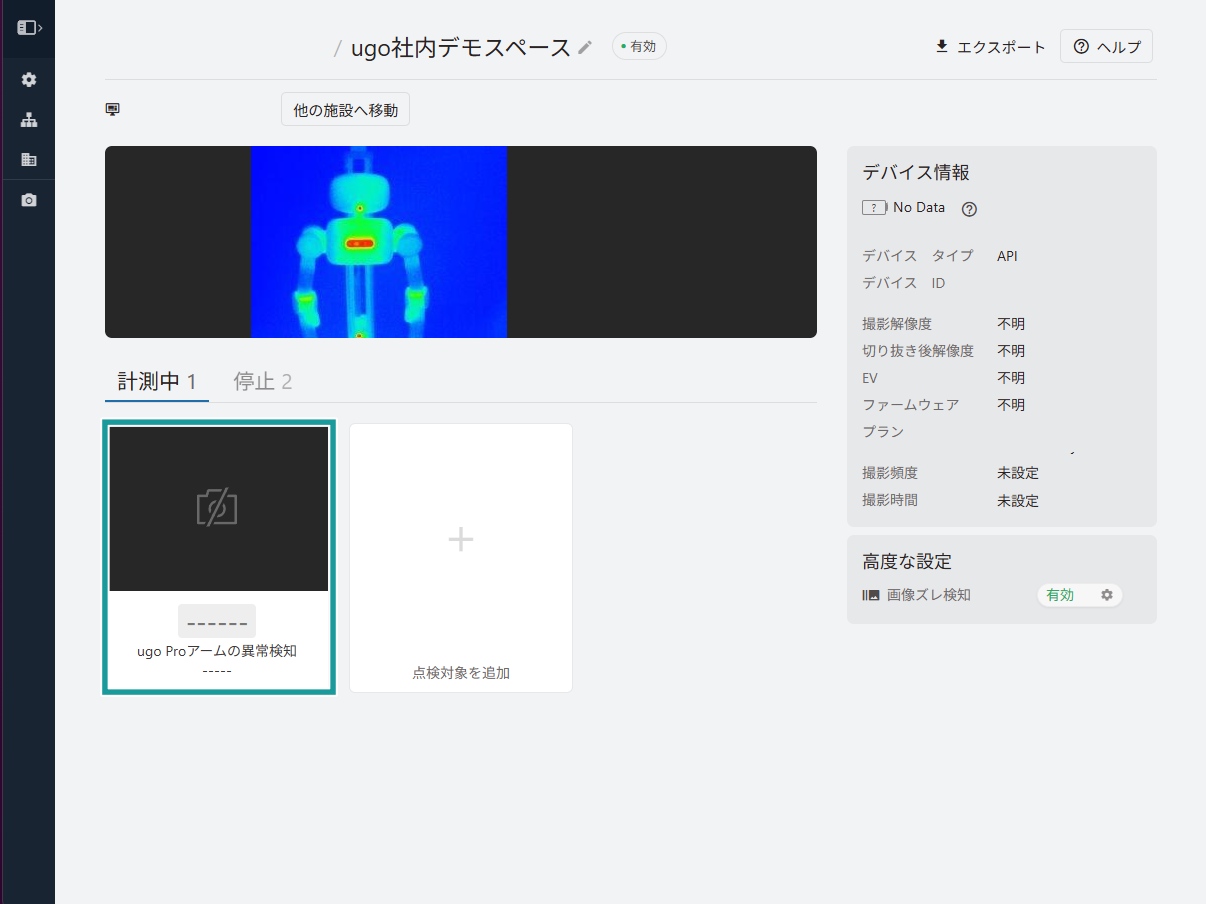The width and height of the screenshot is (1206, 904).
Task: Click the 撮影頻度 未設定 value
Action: (1018, 473)
